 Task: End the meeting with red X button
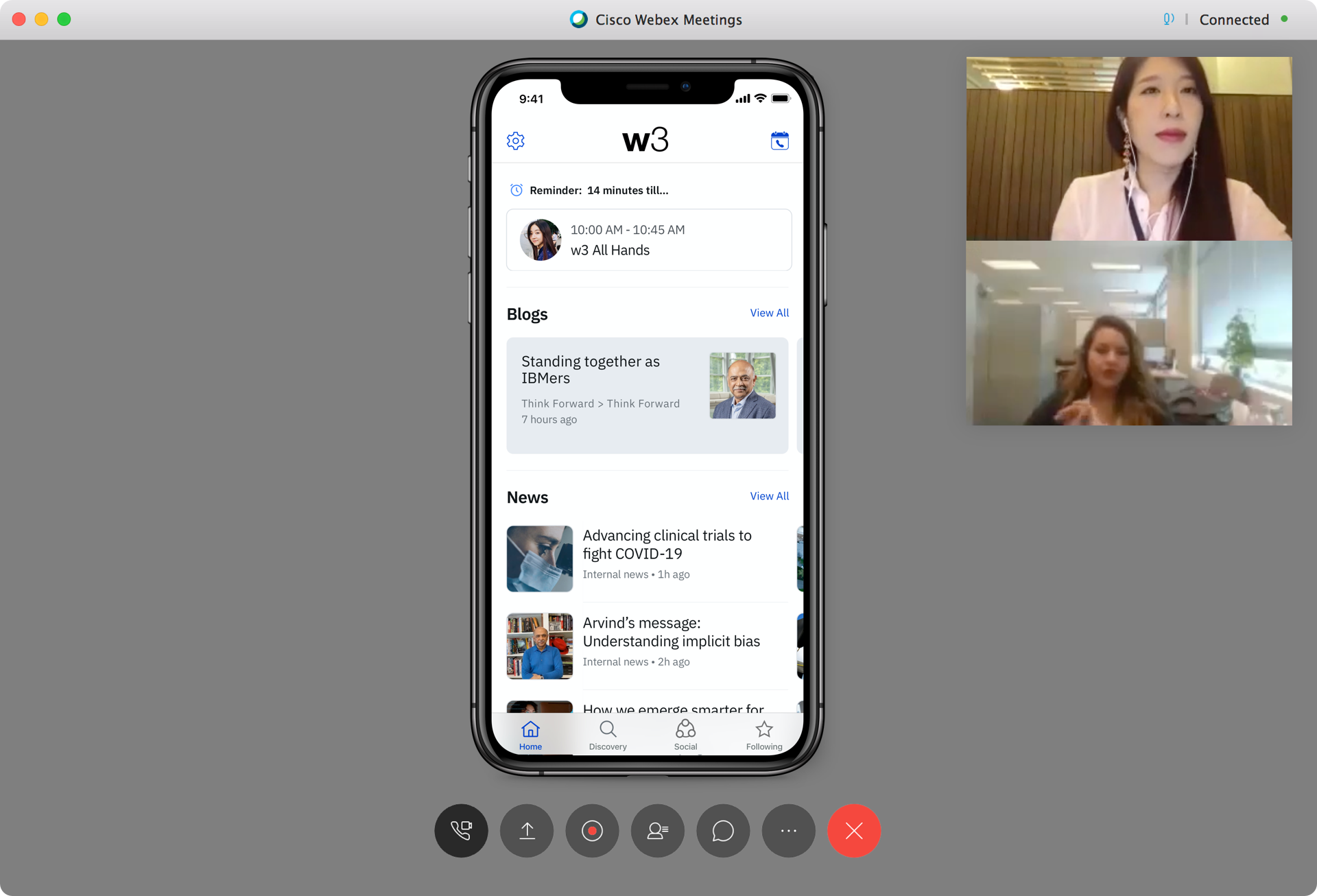[x=854, y=831]
